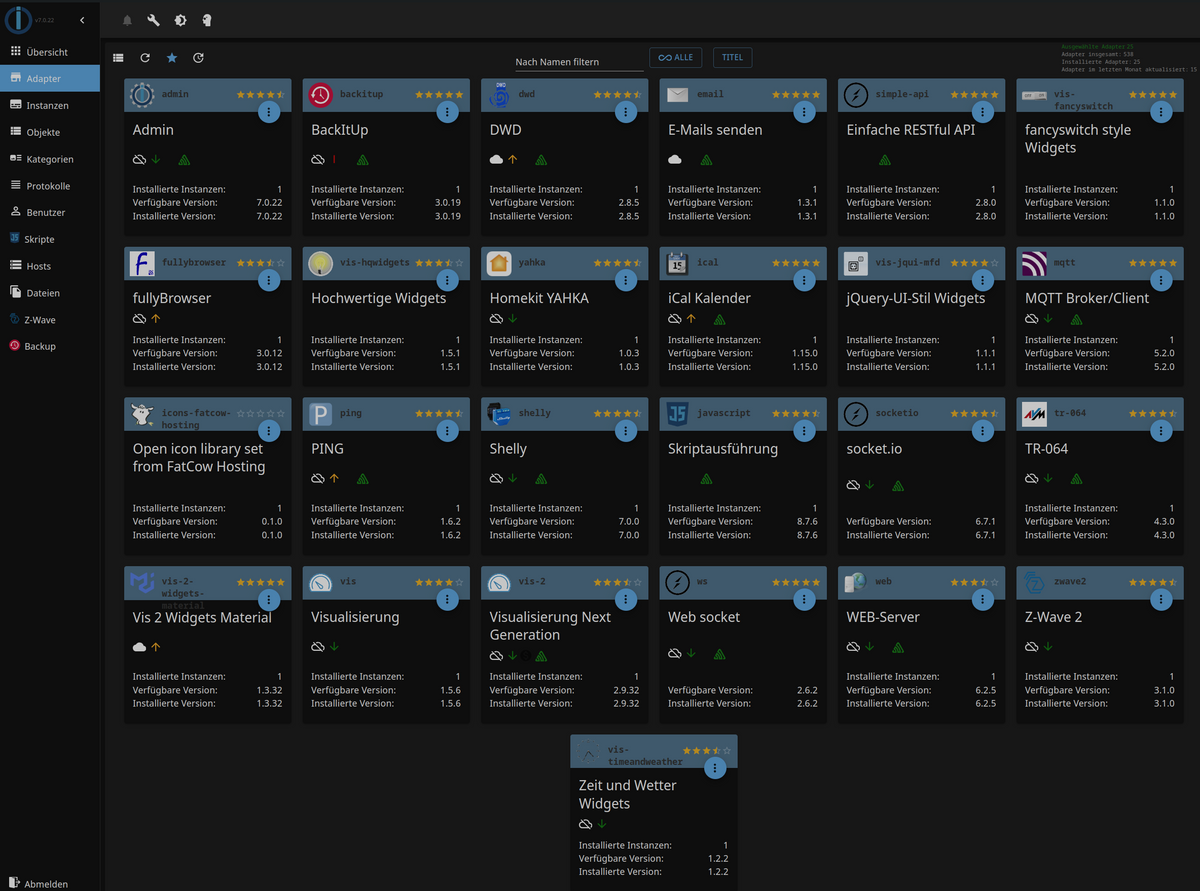Click the DWD card's cloud icon

496,159
